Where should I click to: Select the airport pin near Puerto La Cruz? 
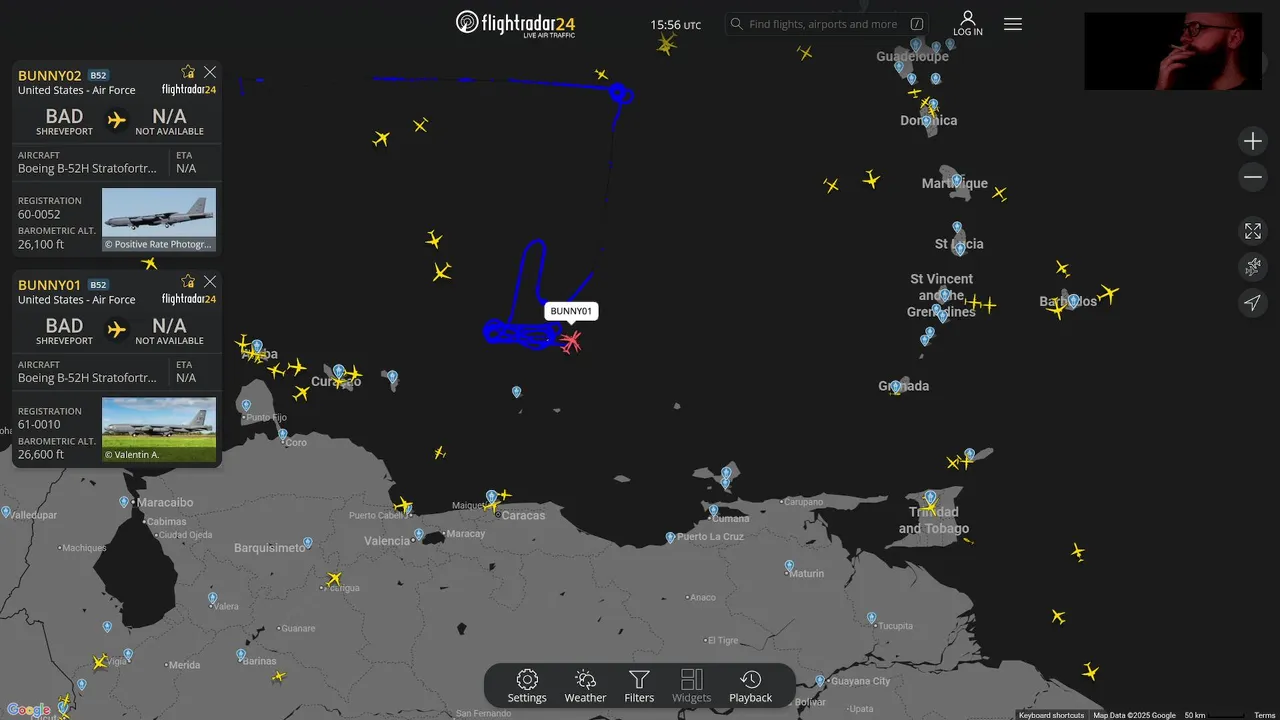[670, 538]
